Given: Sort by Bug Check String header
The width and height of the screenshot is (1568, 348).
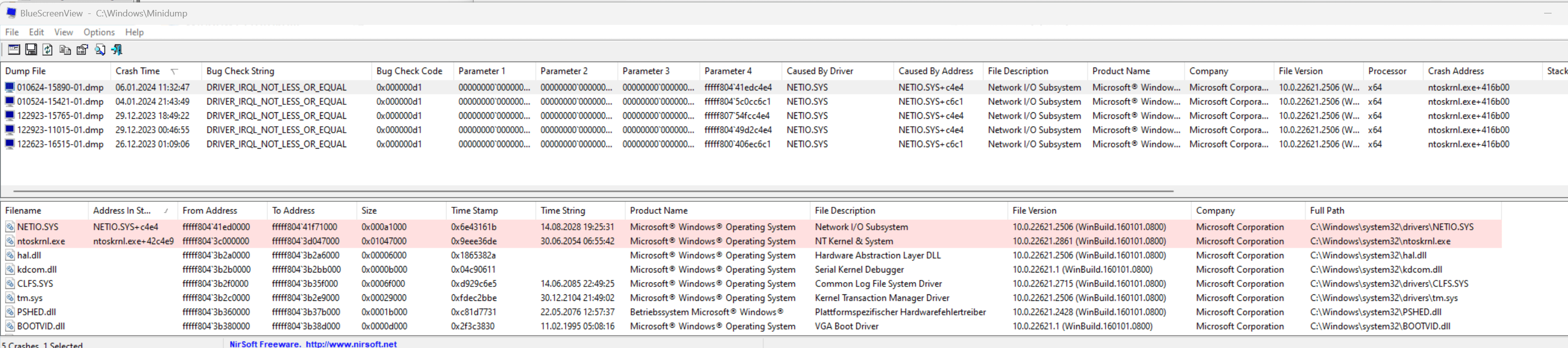Looking at the screenshot, I should (286, 71).
